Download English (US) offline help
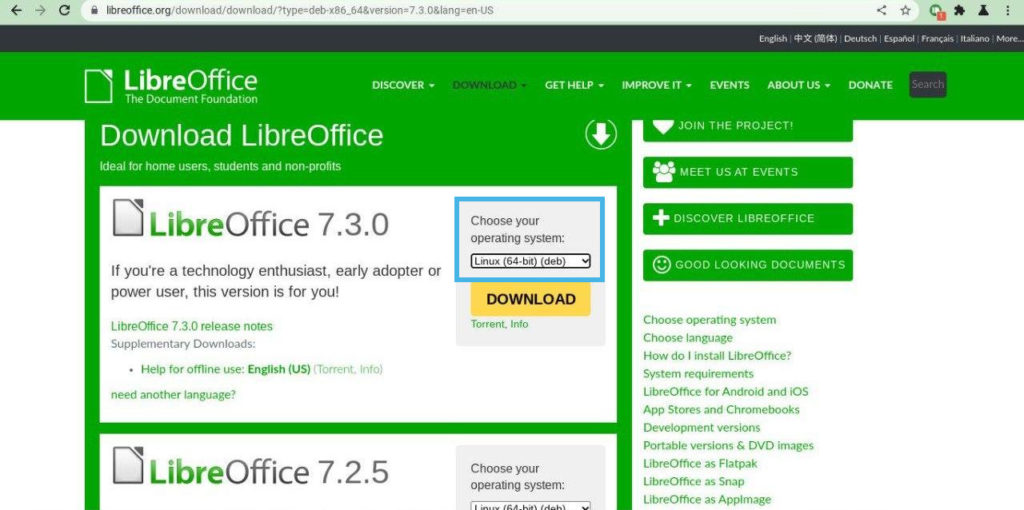 pyautogui.click(x=279, y=369)
